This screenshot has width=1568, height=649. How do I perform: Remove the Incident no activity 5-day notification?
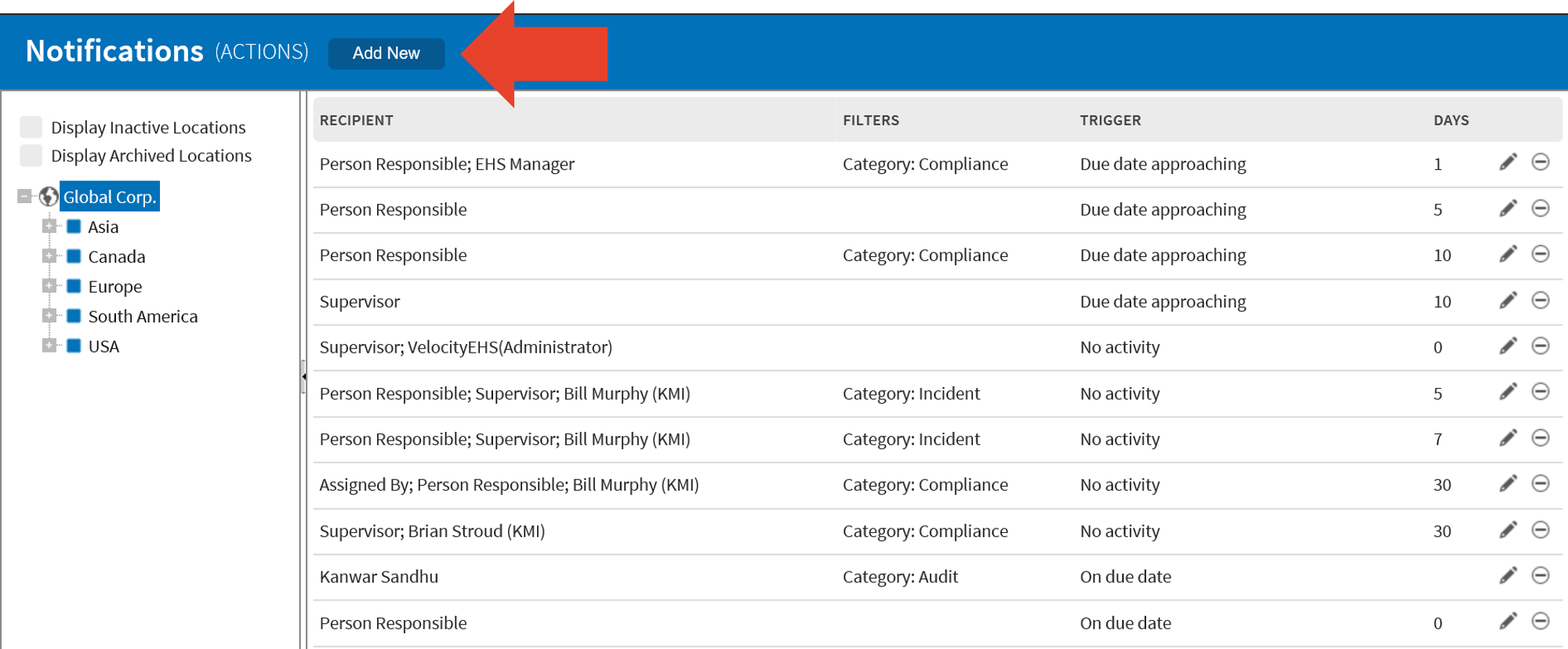click(x=1541, y=391)
